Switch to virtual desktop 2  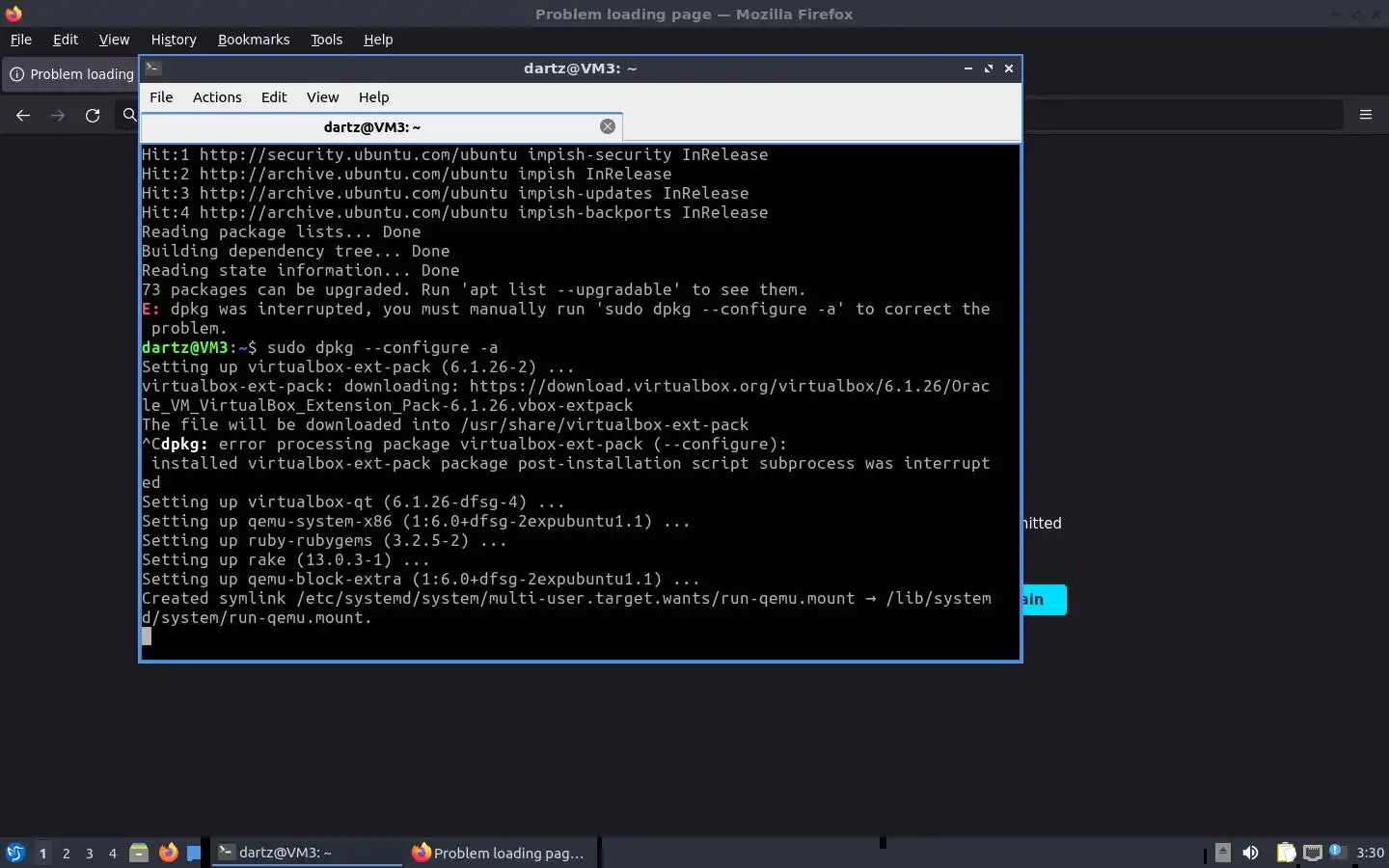pos(66,853)
